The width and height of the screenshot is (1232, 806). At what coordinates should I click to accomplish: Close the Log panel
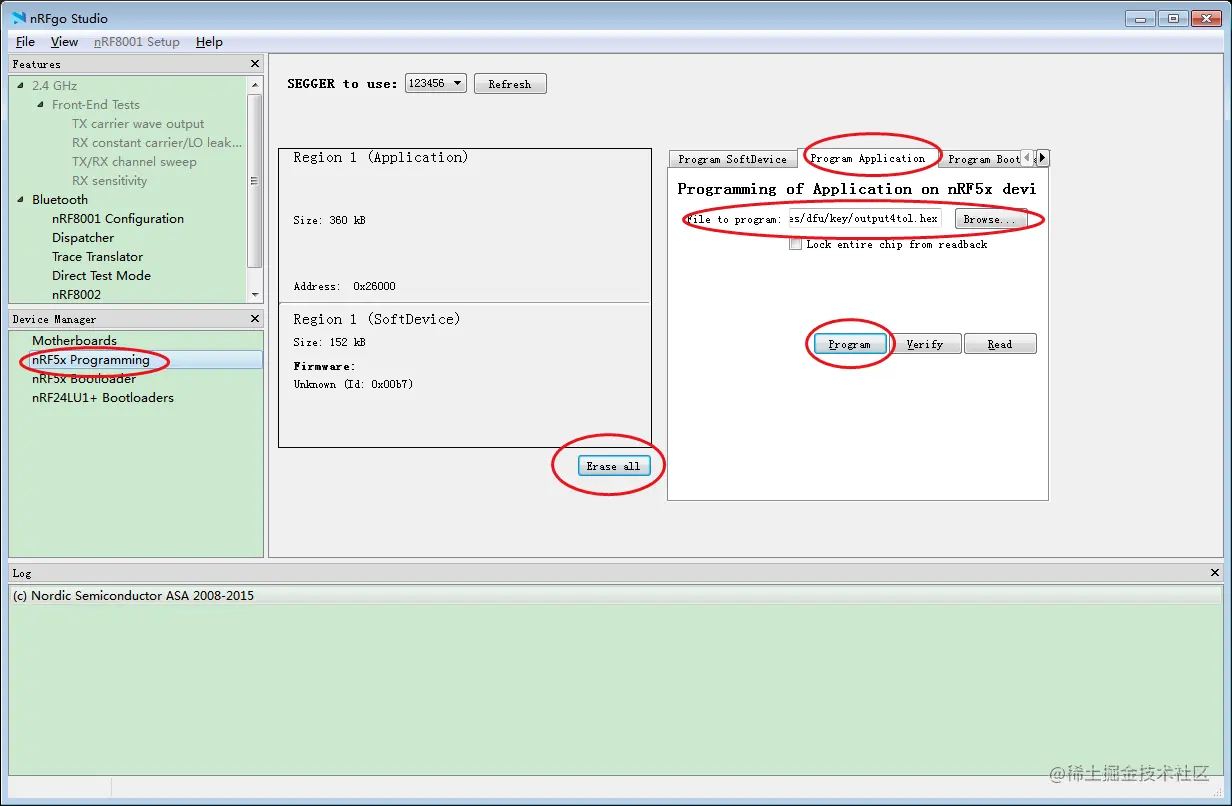1215,573
